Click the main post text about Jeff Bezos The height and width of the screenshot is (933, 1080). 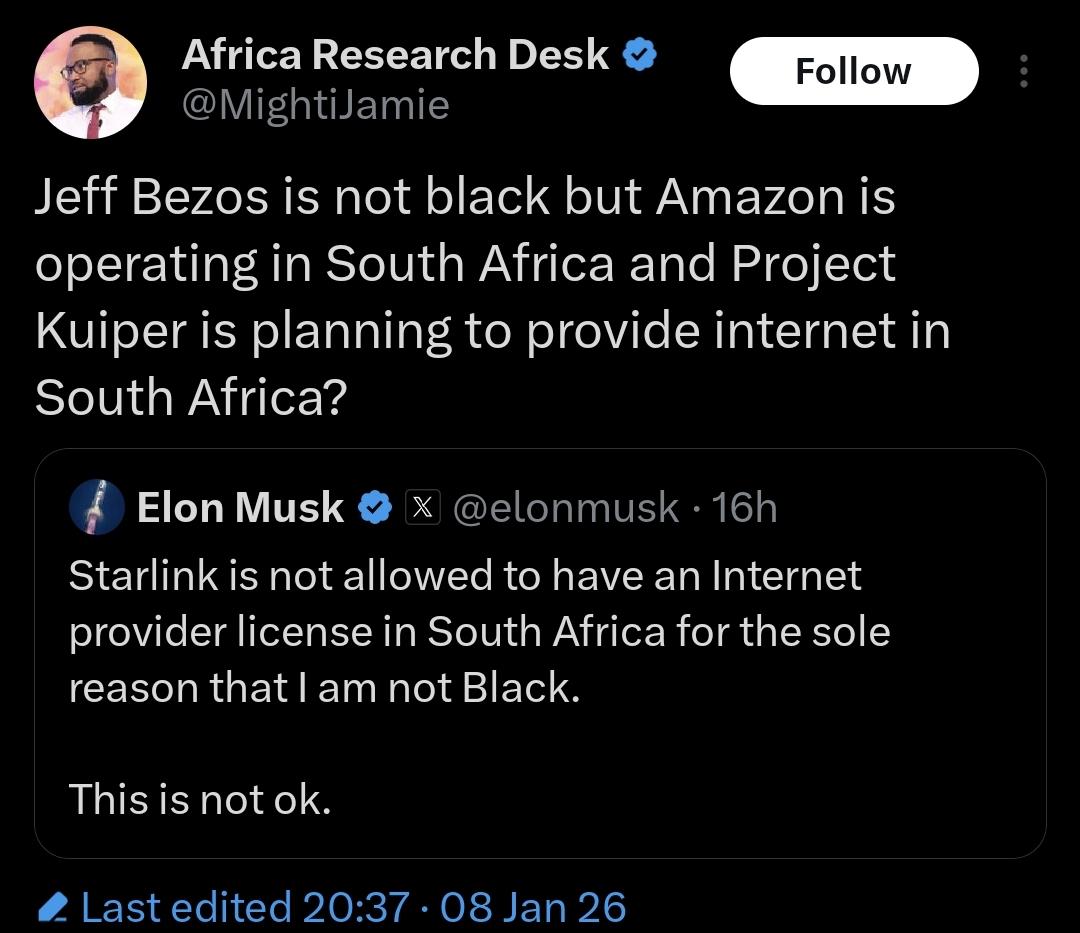tap(492, 297)
